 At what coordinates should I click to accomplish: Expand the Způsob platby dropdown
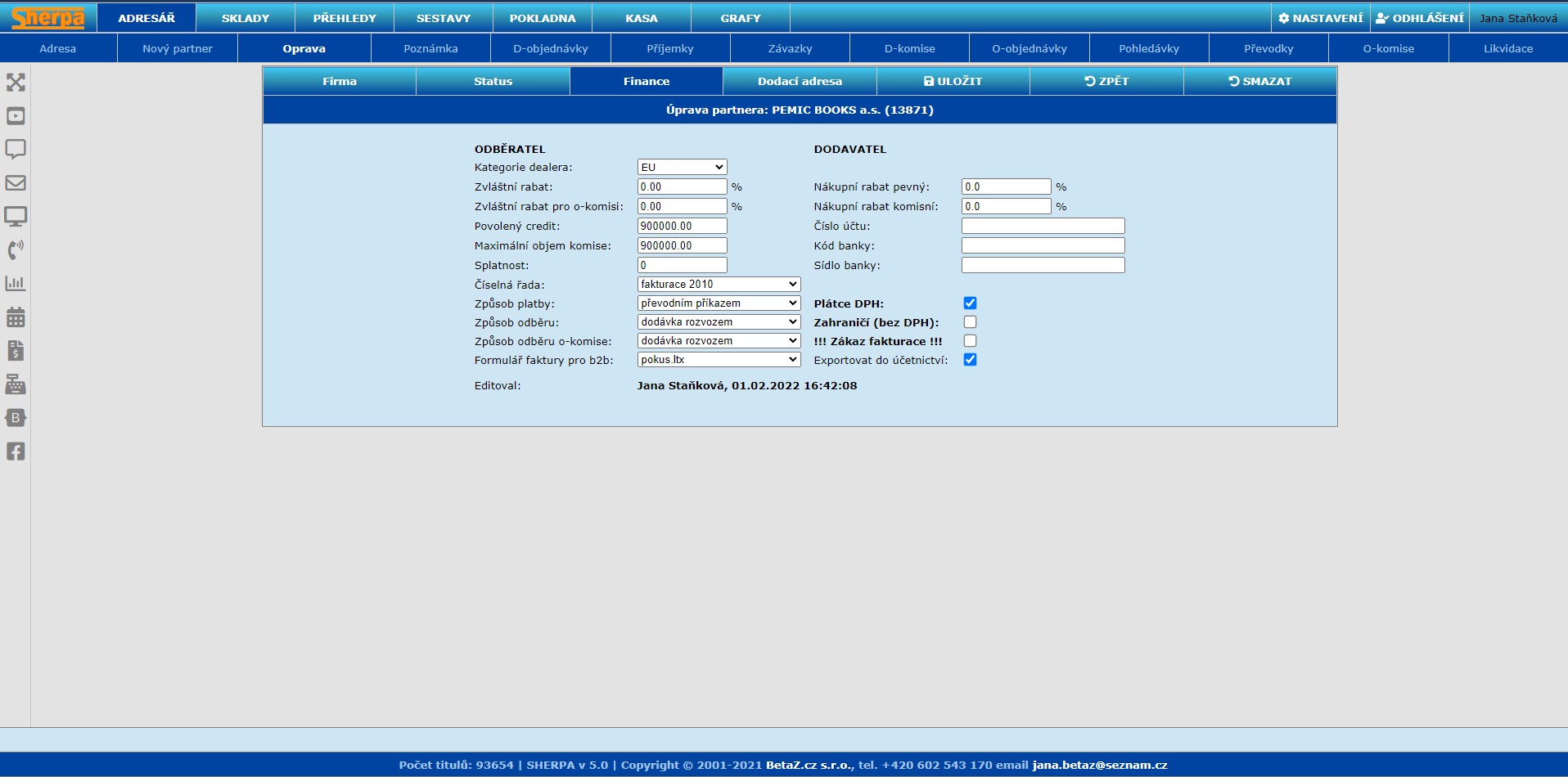[x=719, y=303]
